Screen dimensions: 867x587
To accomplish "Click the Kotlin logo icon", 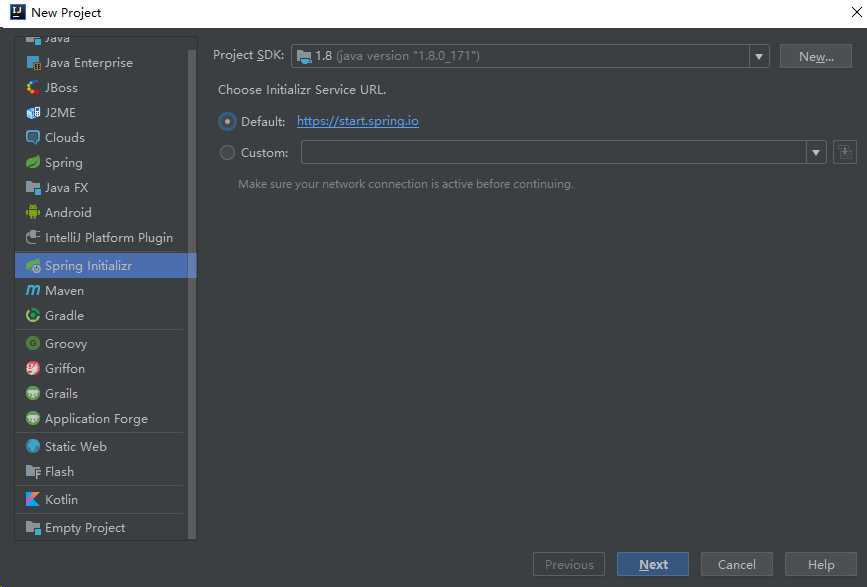I will [33, 499].
